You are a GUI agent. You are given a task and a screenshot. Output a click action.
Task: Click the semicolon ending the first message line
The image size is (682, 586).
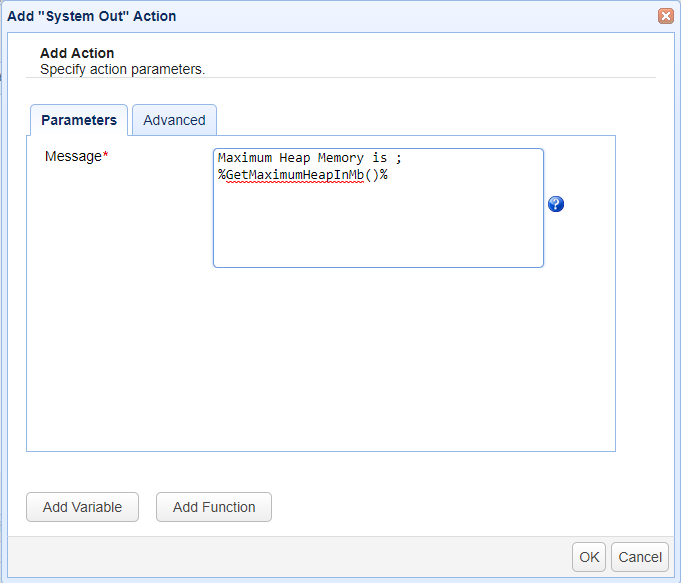coord(399,158)
